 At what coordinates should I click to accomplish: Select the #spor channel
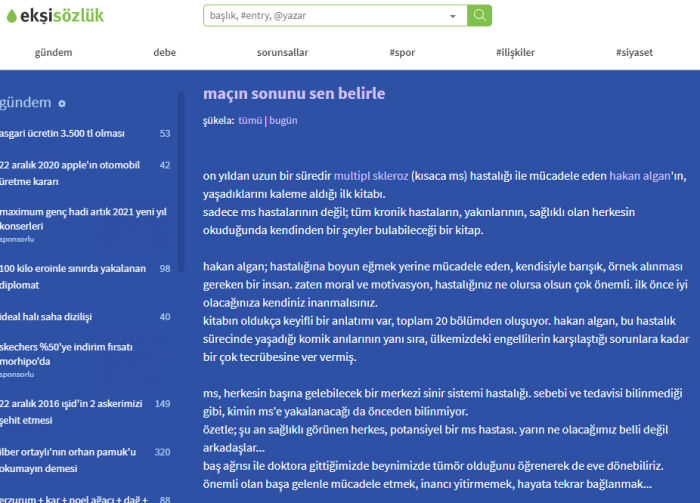pyautogui.click(x=402, y=52)
